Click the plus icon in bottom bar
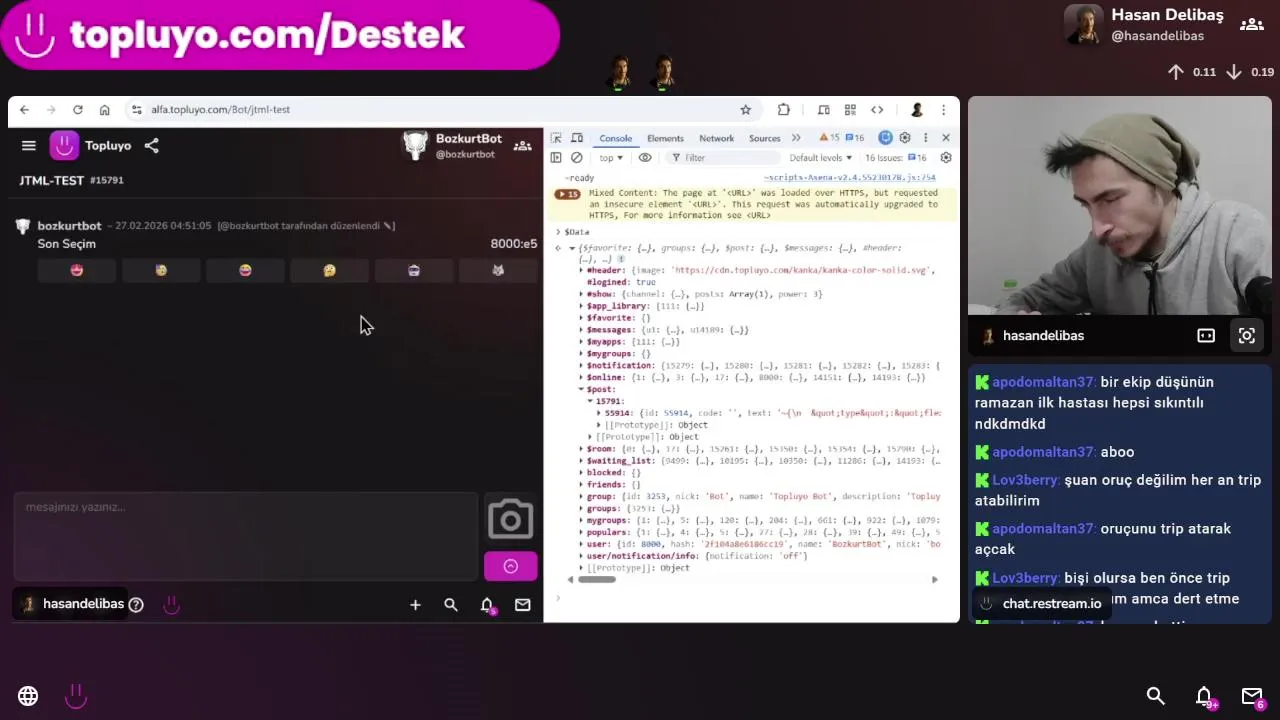The width and height of the screenshot is (1280, 720). pyautogui.click(x=415, y=605)
